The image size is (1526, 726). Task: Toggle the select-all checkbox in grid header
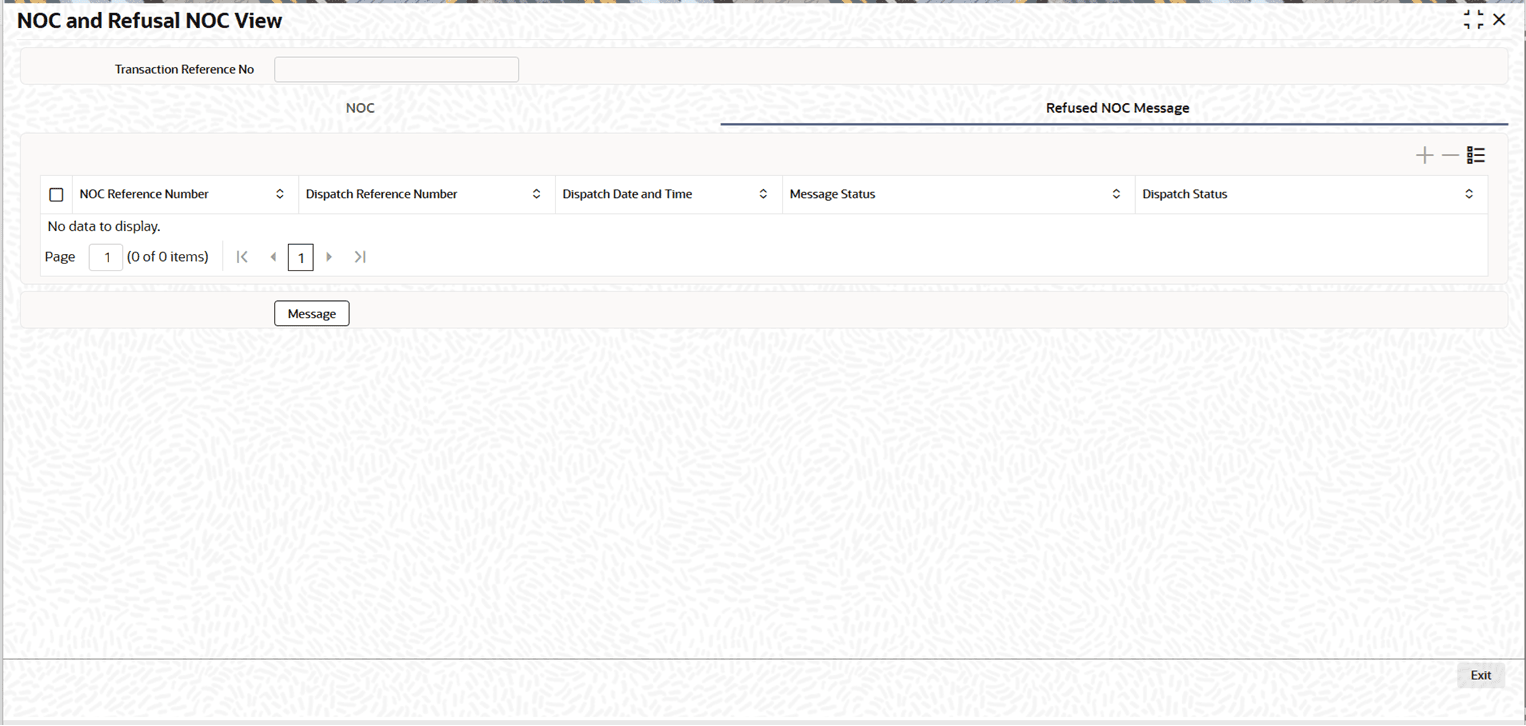56,194
